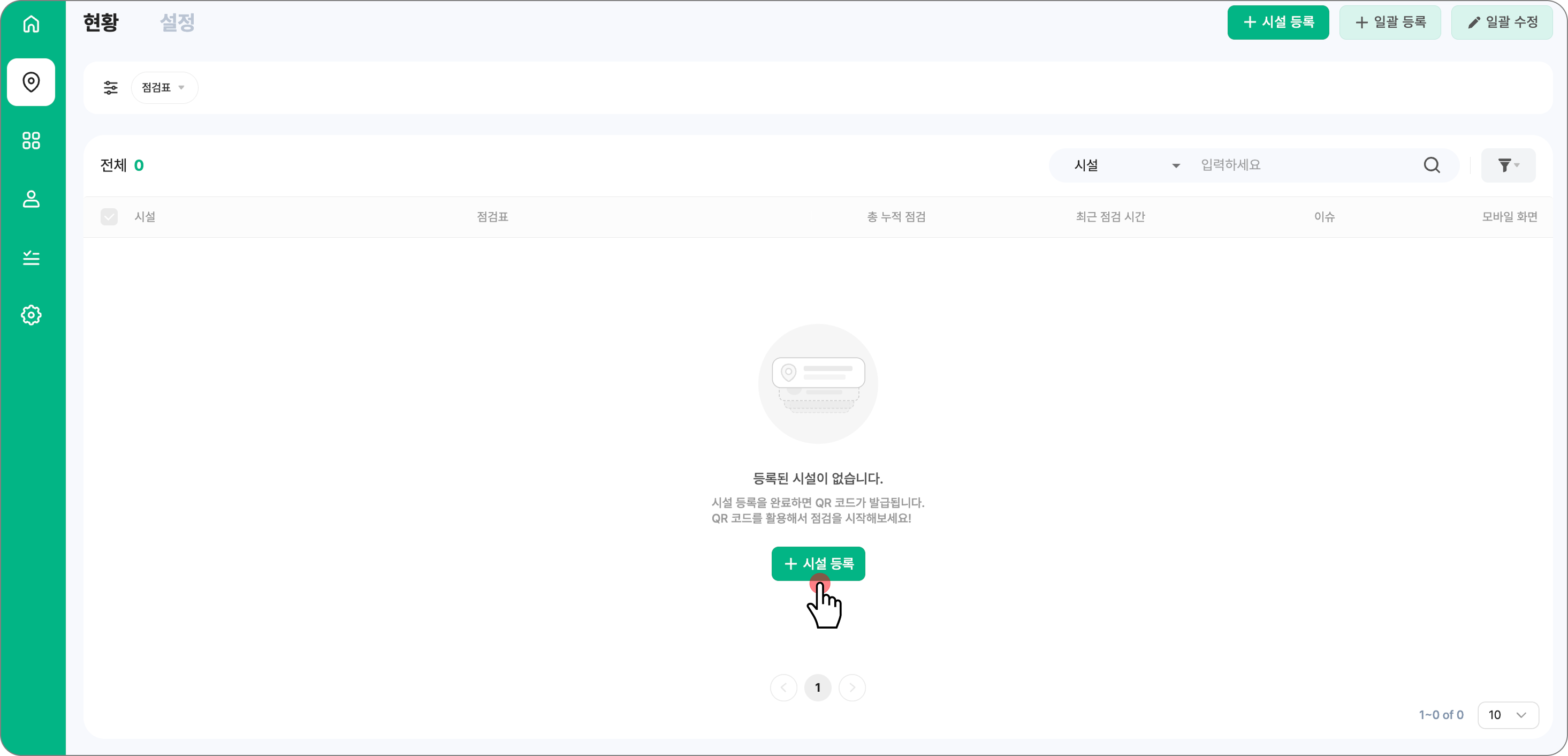Go to the previous page arrow
The height and width of the screenshot is (756, 1568).
click(783, 688)
